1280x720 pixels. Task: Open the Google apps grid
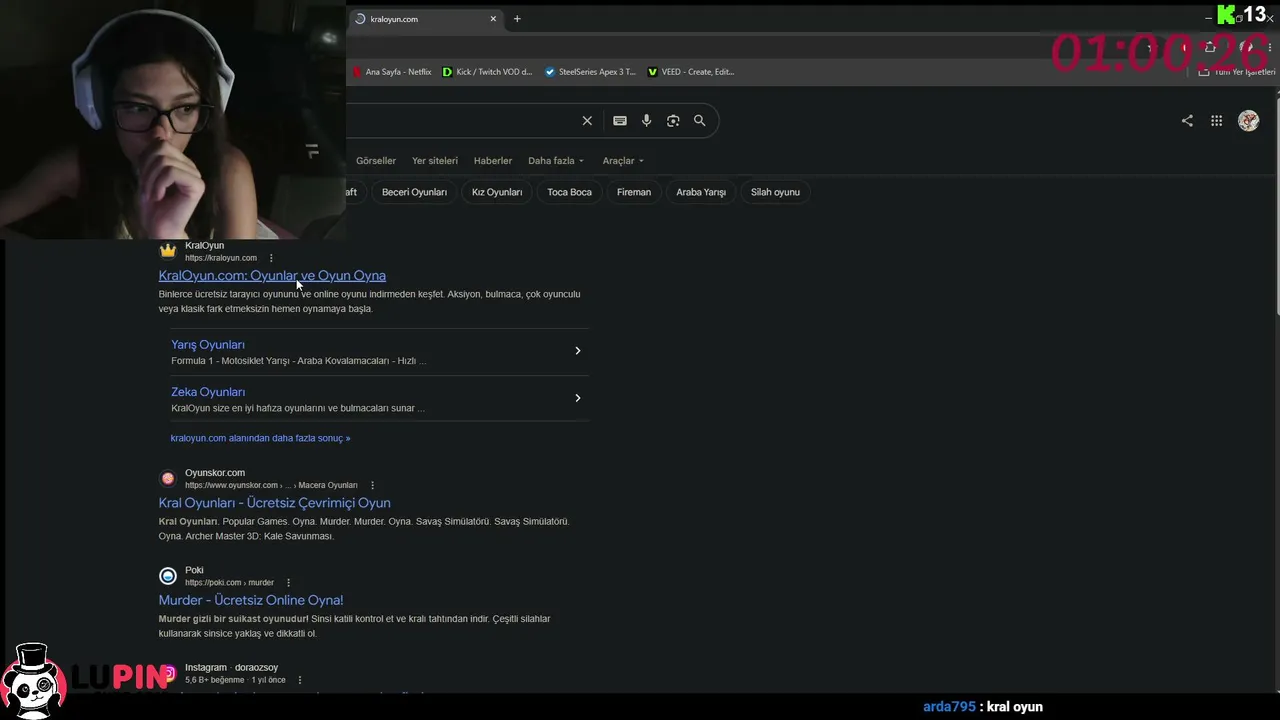pos(1217,121)
